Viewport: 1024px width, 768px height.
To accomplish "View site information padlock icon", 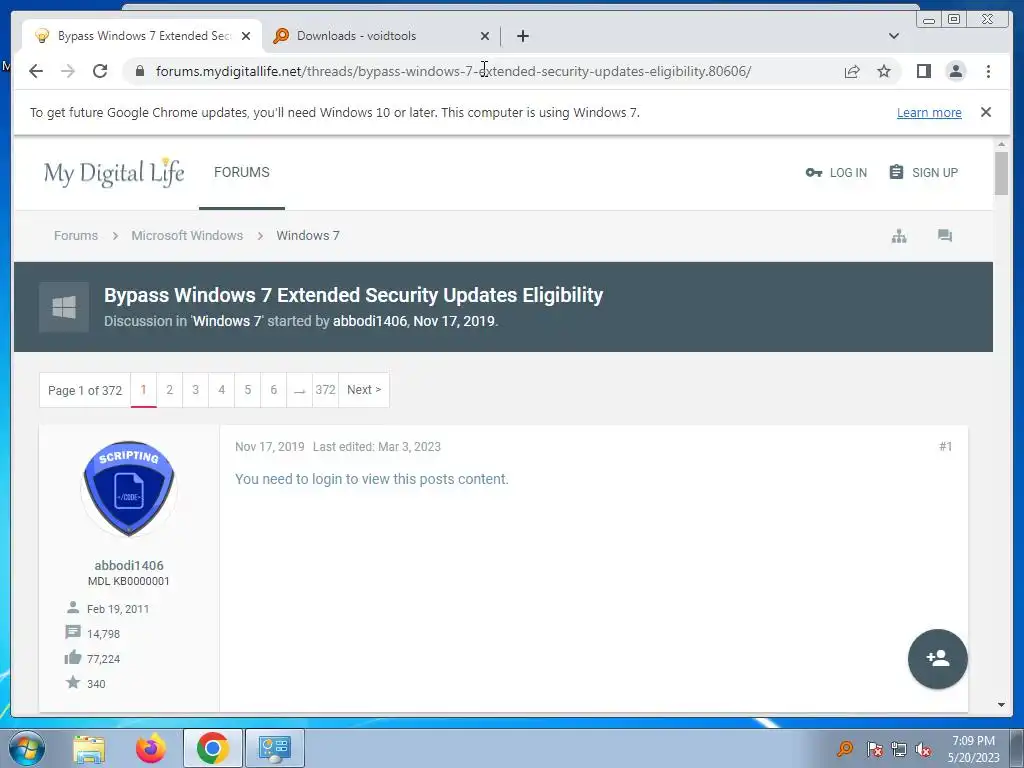I will 140,71.
